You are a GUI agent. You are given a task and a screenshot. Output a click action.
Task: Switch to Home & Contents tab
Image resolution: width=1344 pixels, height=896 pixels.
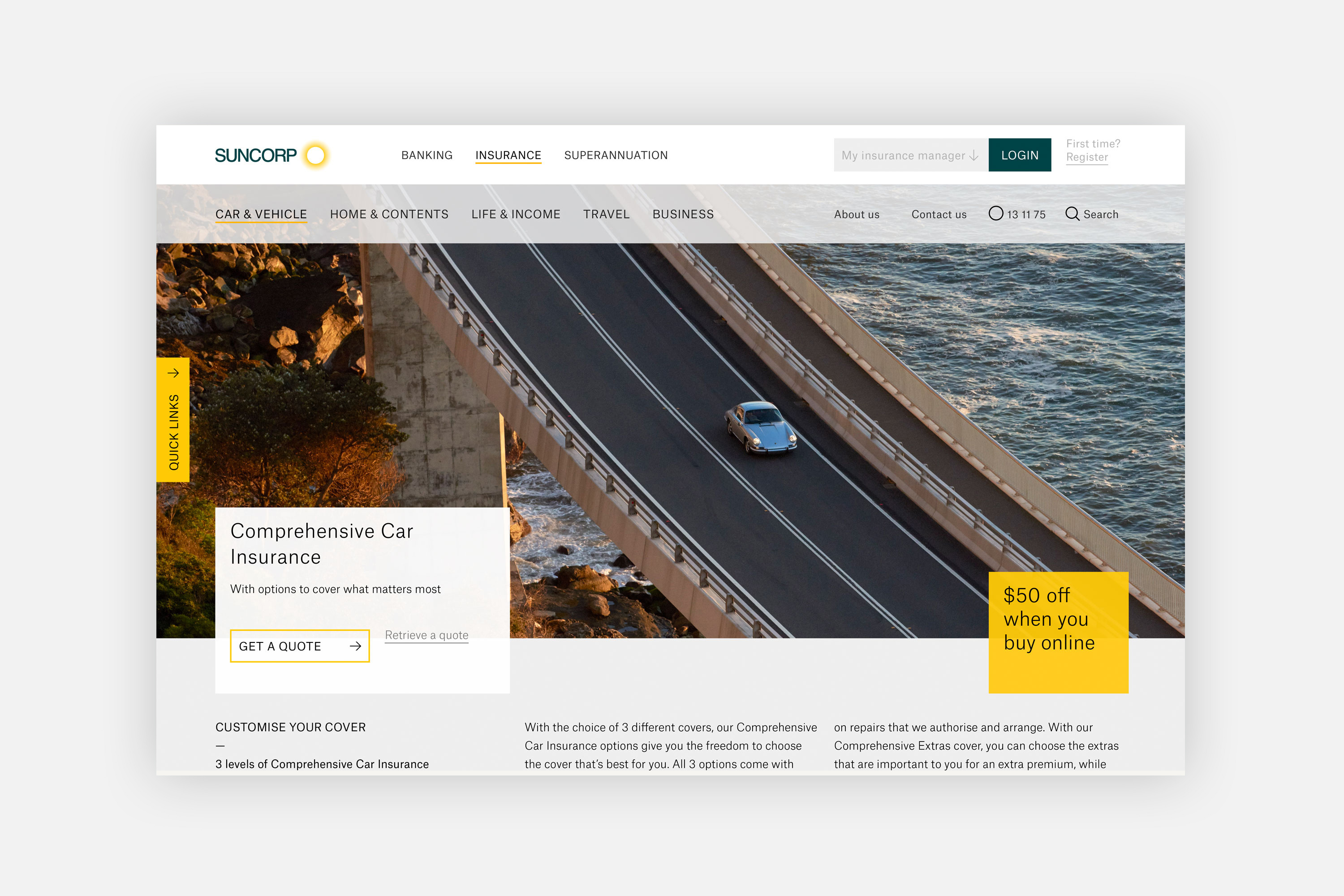(389, 214)
